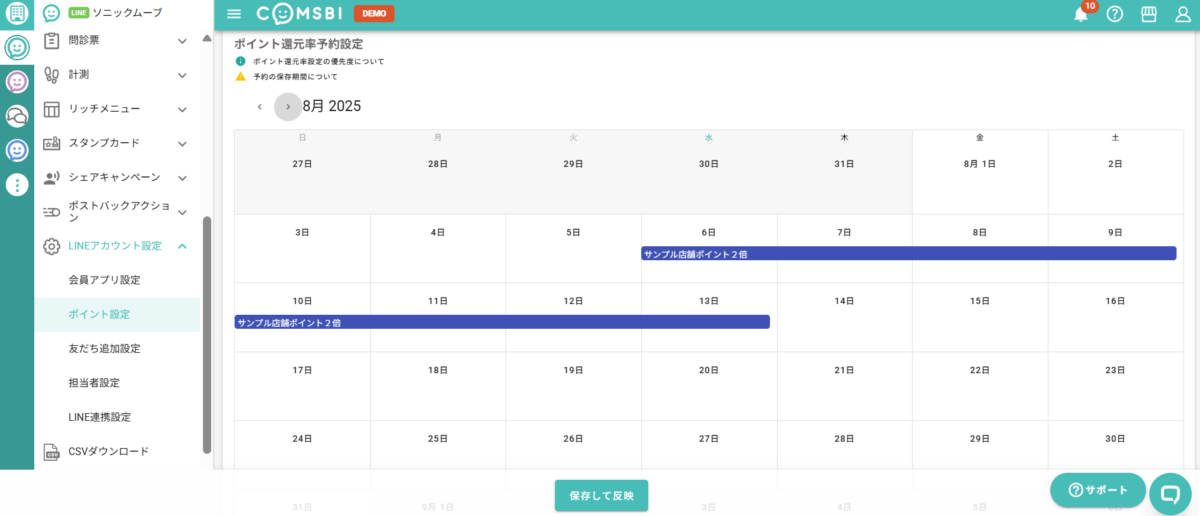Click the シェアキャンペーン person icon
This screenshot has height=516, width=1200.
52,178
